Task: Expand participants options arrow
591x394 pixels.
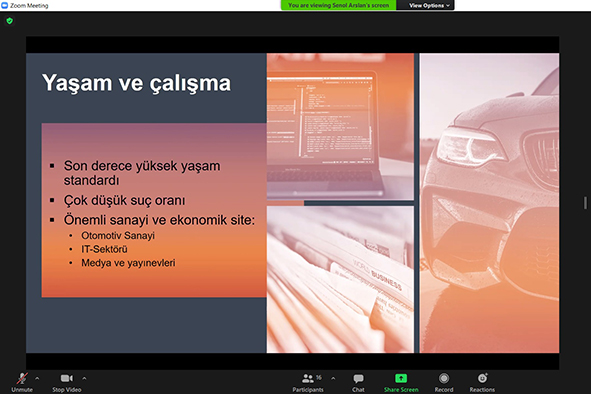Action: (333, 378)
